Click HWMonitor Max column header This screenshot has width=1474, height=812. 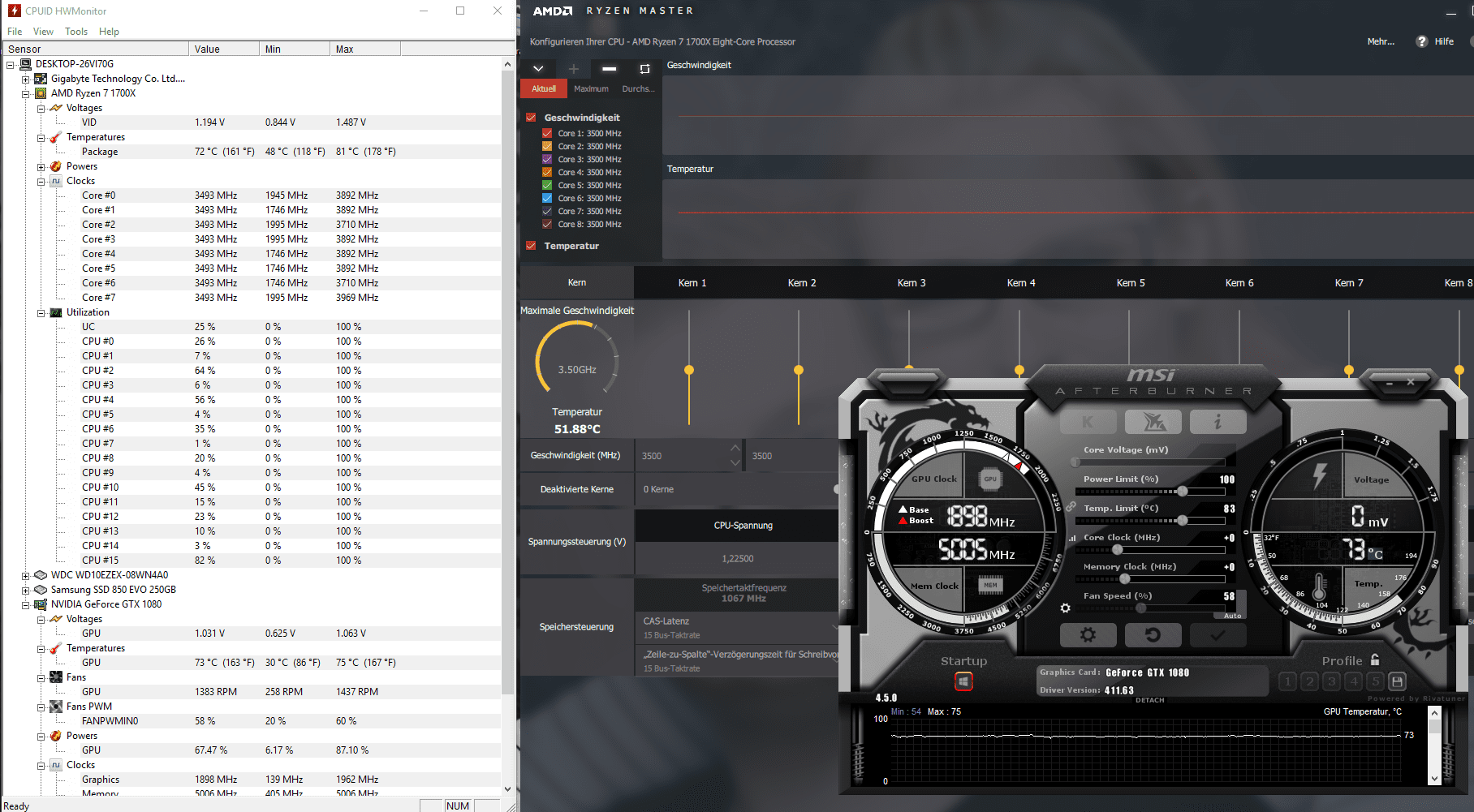(x=365, y=49)
